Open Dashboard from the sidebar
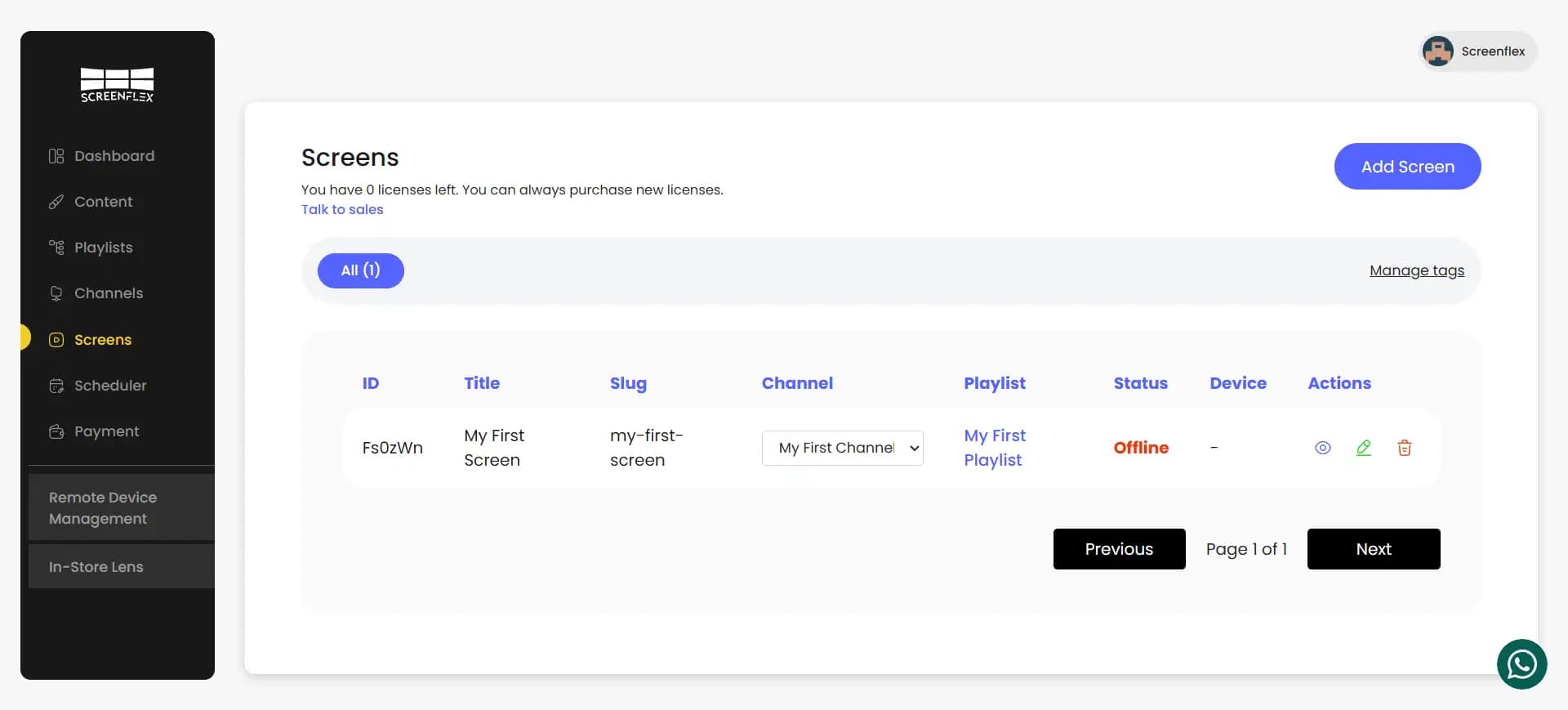Image resolution: width=1568 pixels, height=710 pixels. 114,156
